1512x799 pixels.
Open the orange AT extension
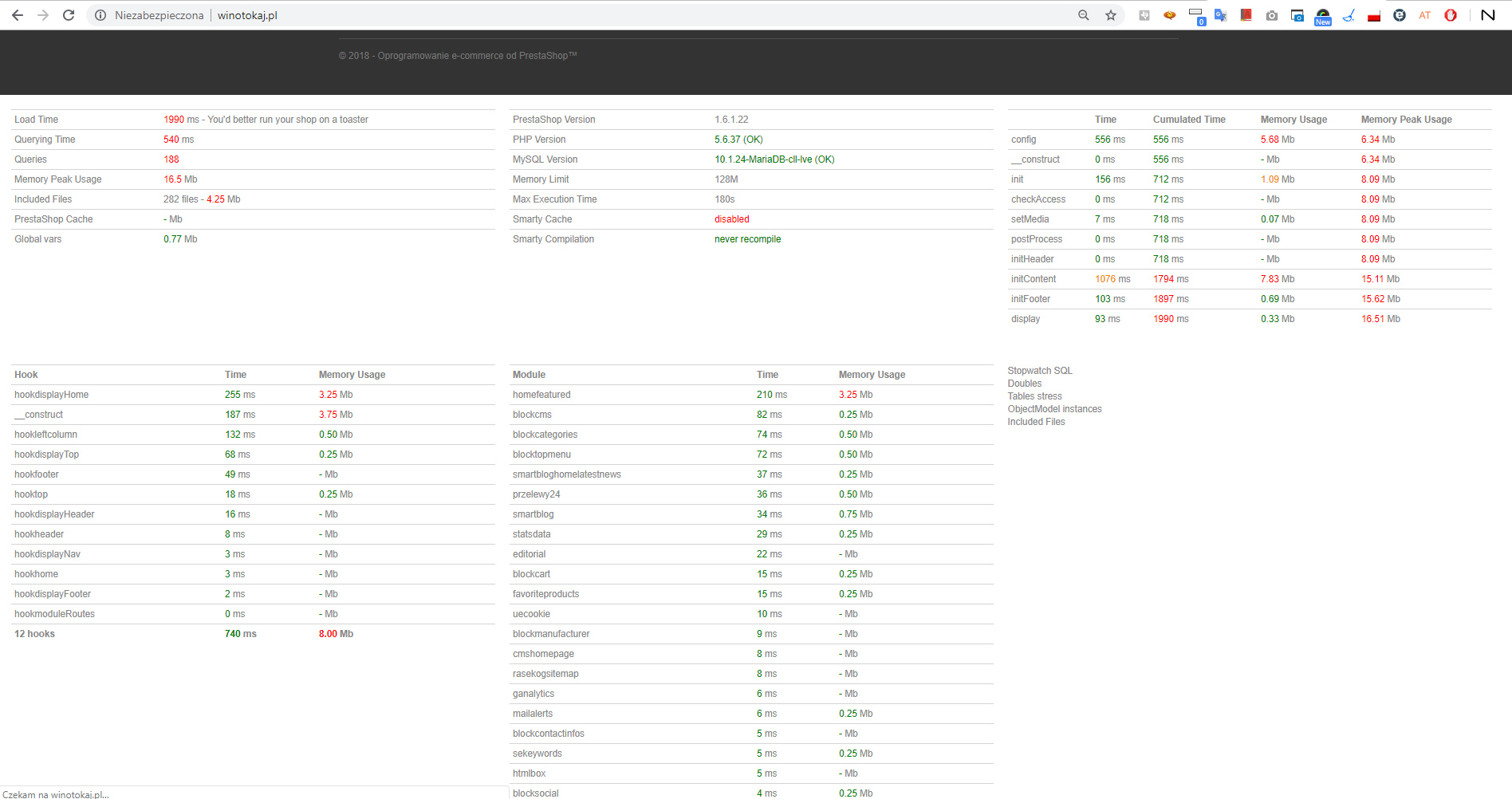point(1425,15)
